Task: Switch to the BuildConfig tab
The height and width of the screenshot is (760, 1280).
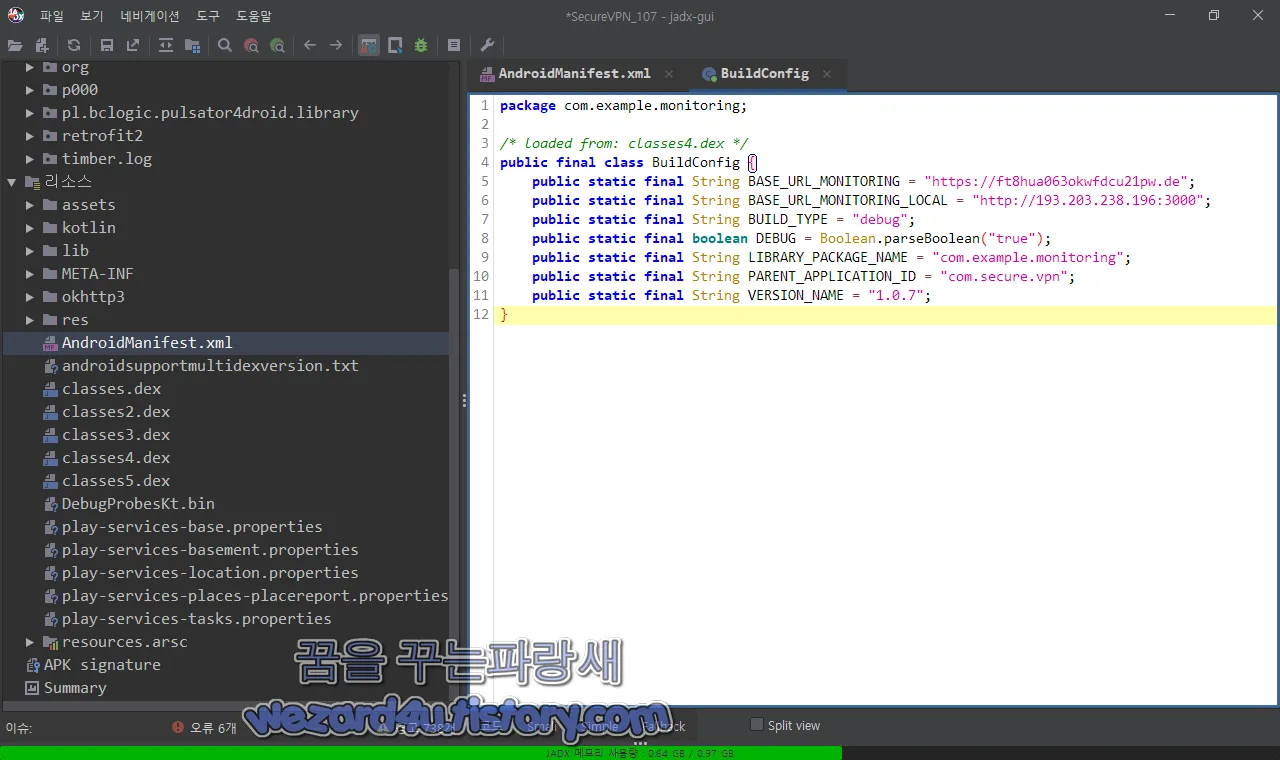Action: click(x=763, y=73)
